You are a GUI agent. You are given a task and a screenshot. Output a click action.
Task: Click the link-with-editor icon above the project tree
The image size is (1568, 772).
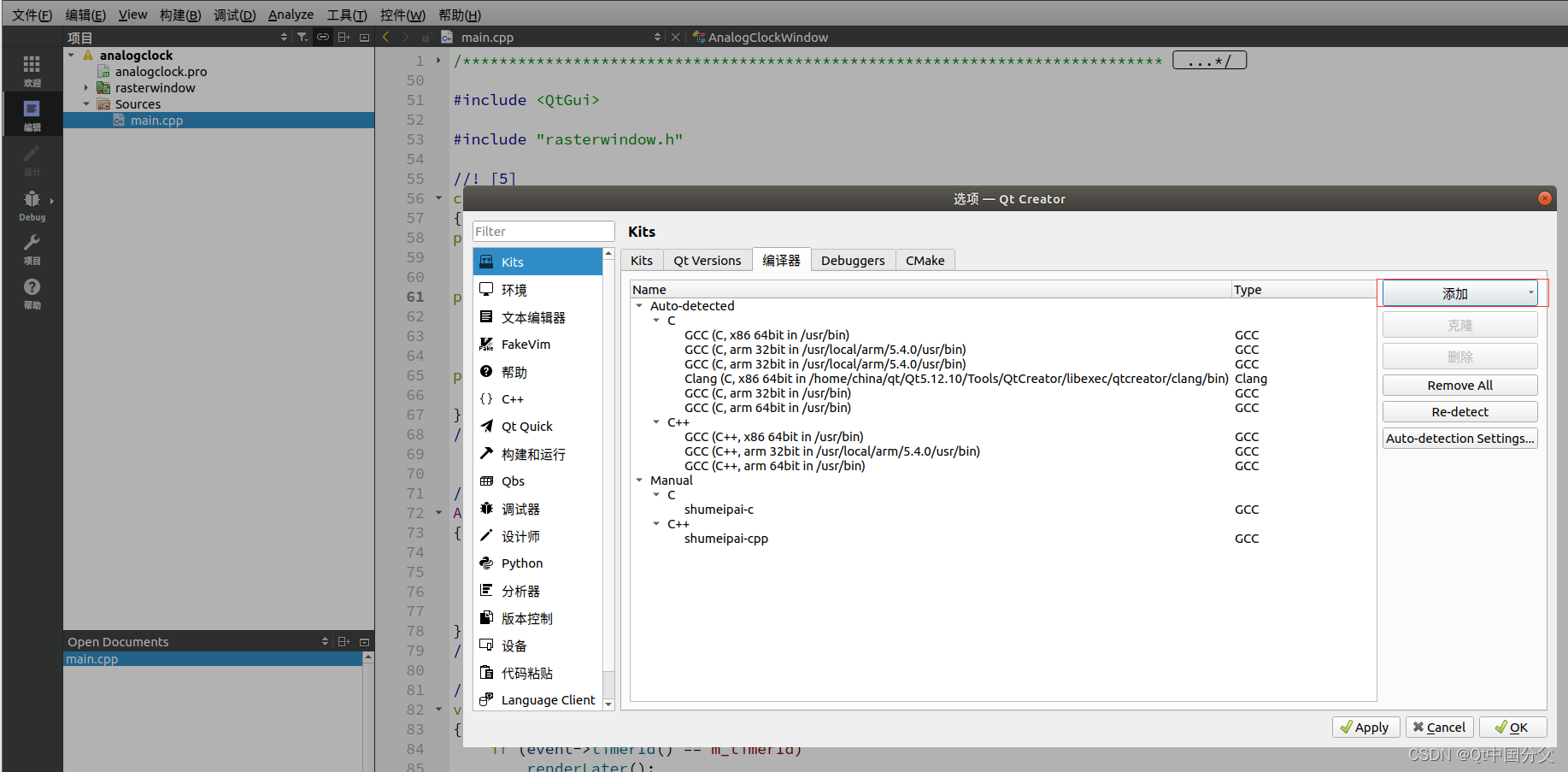point(322,37)
